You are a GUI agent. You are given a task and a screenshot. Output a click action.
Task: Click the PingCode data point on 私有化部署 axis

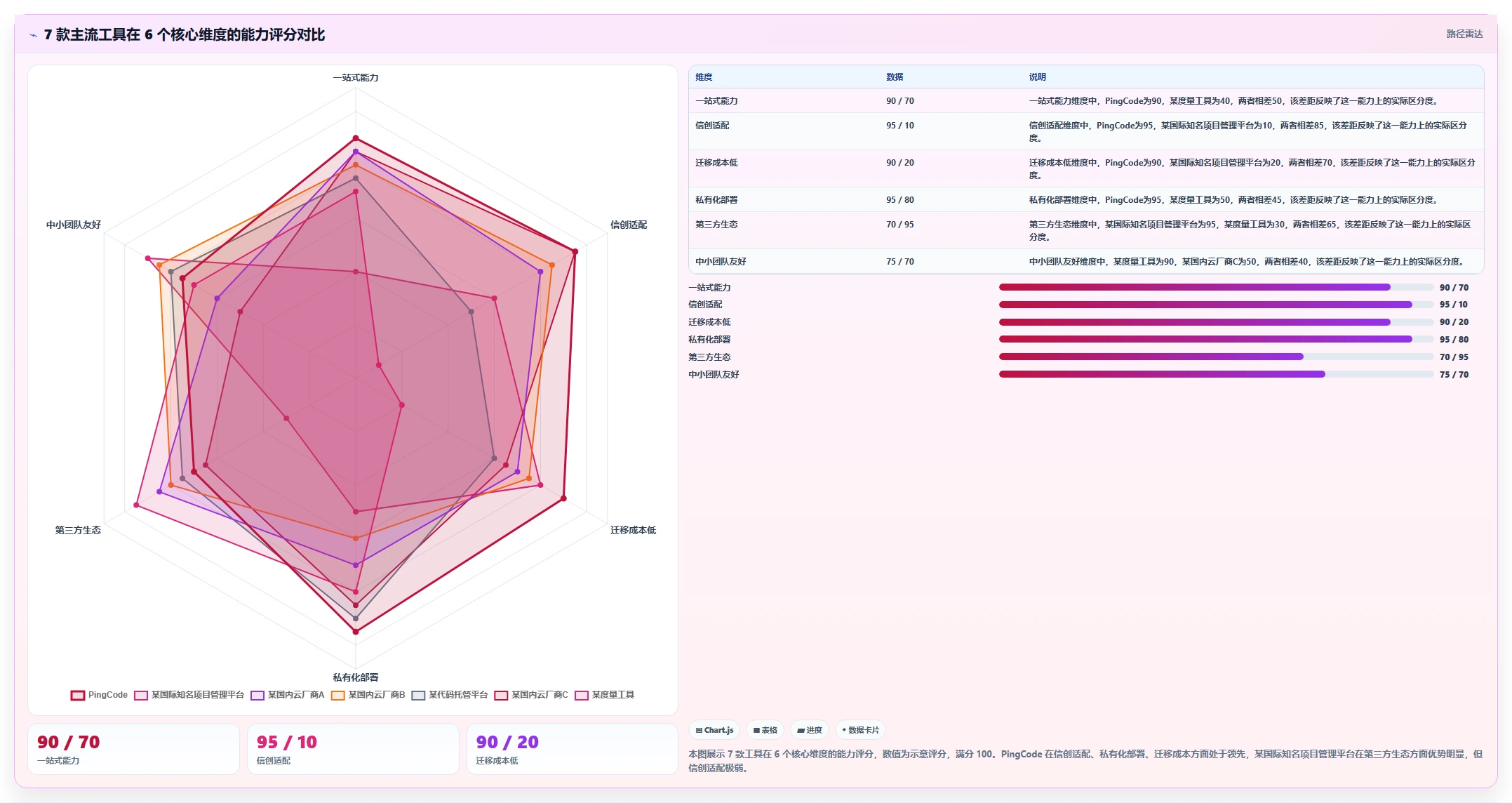[356, 632]
